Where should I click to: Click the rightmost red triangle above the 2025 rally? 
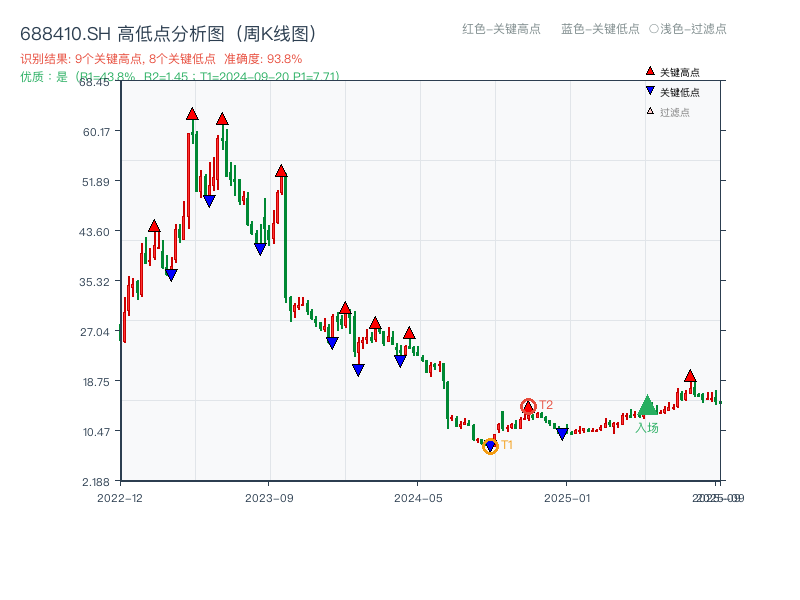[690, 375]
